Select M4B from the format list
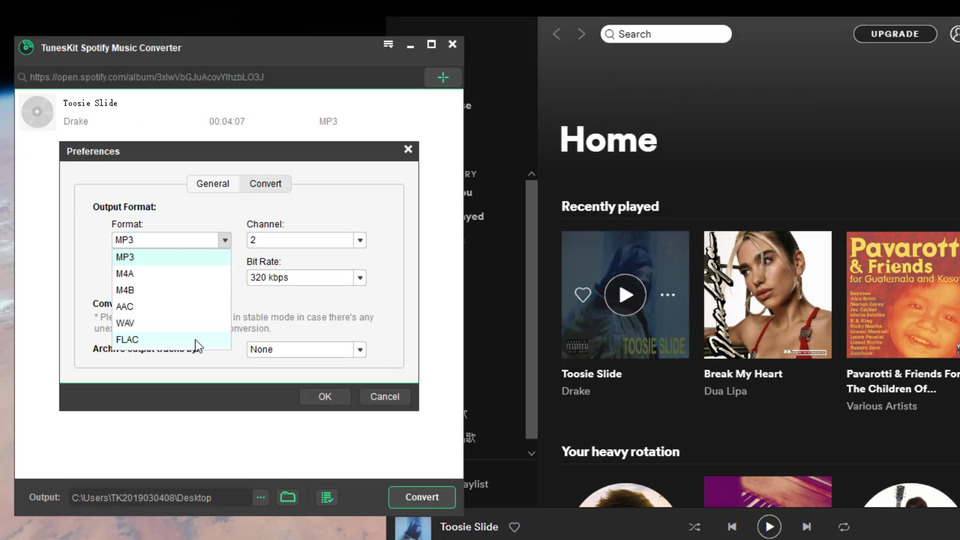Image resolution: width=960 pixels, height=540 pixels. [171, 290]
